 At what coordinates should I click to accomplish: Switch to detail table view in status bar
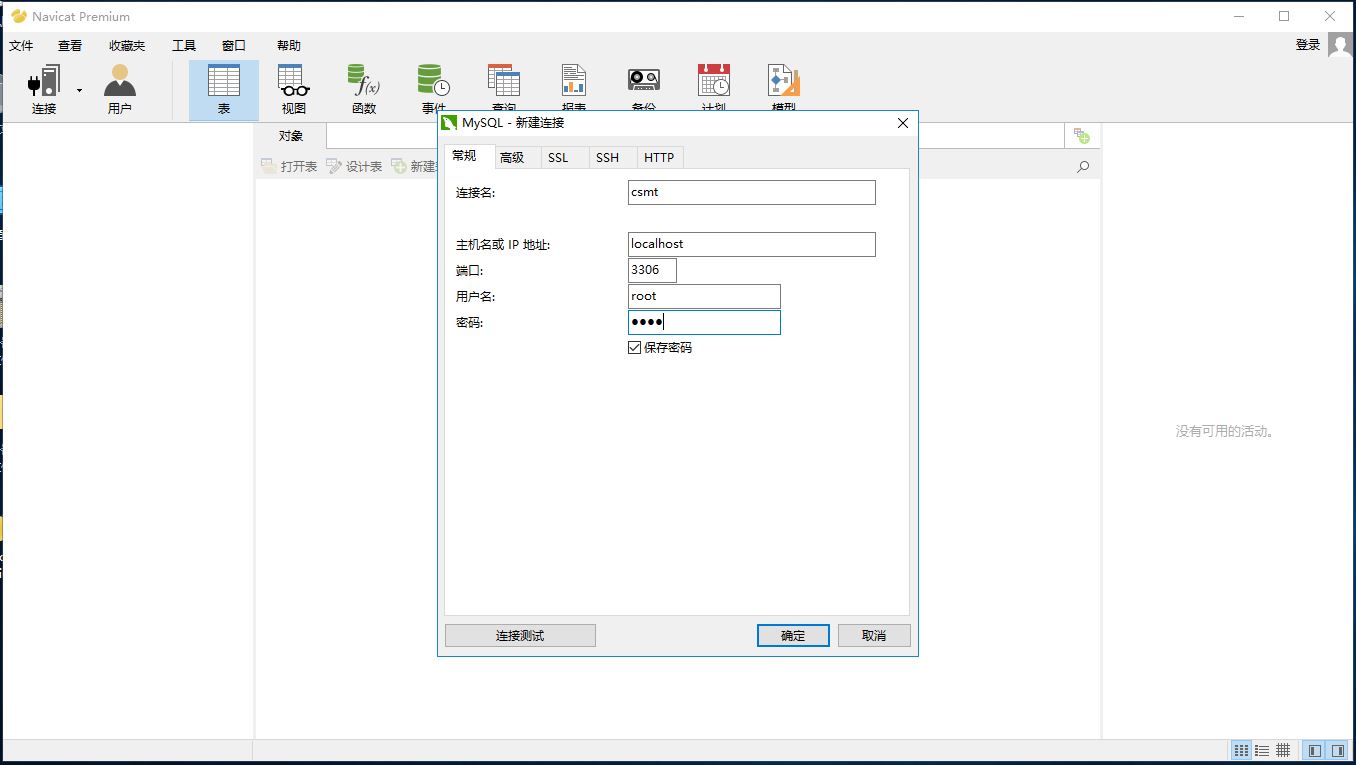pyautogui.click(x=1283, y=750)
